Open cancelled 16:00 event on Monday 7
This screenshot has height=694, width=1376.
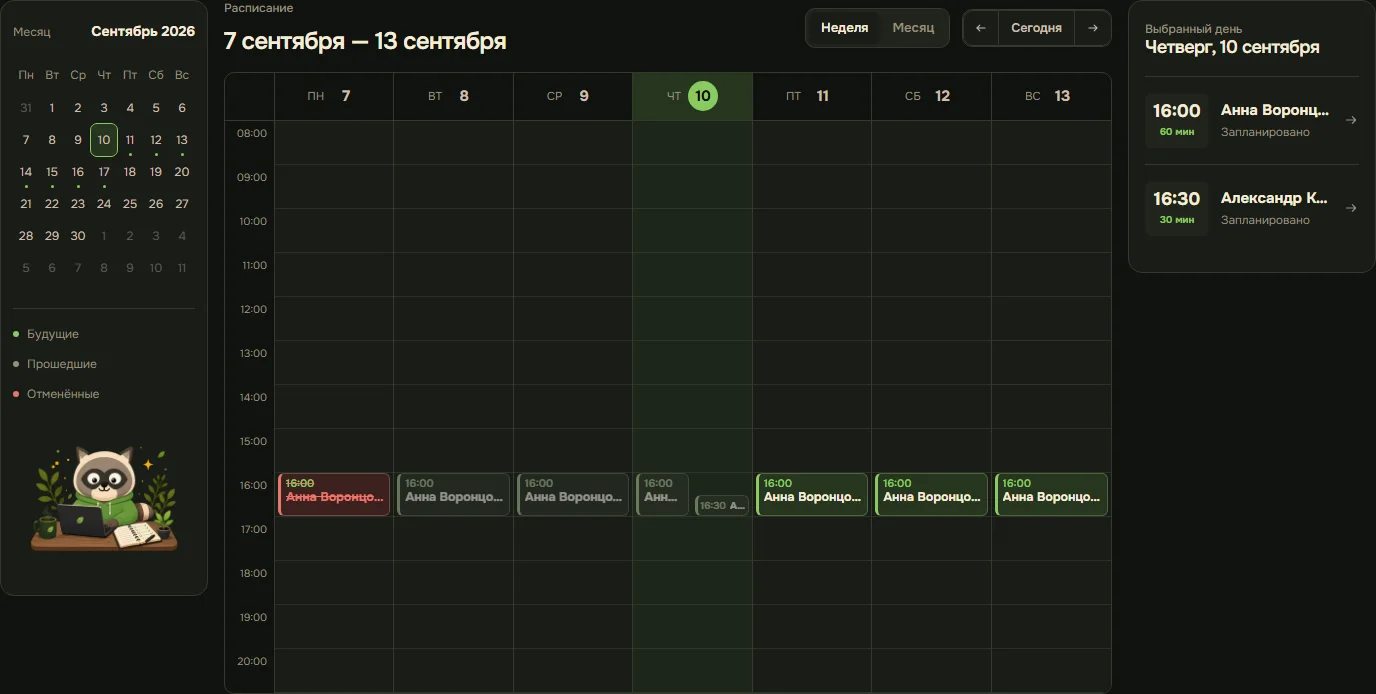(x=334, y=494)
